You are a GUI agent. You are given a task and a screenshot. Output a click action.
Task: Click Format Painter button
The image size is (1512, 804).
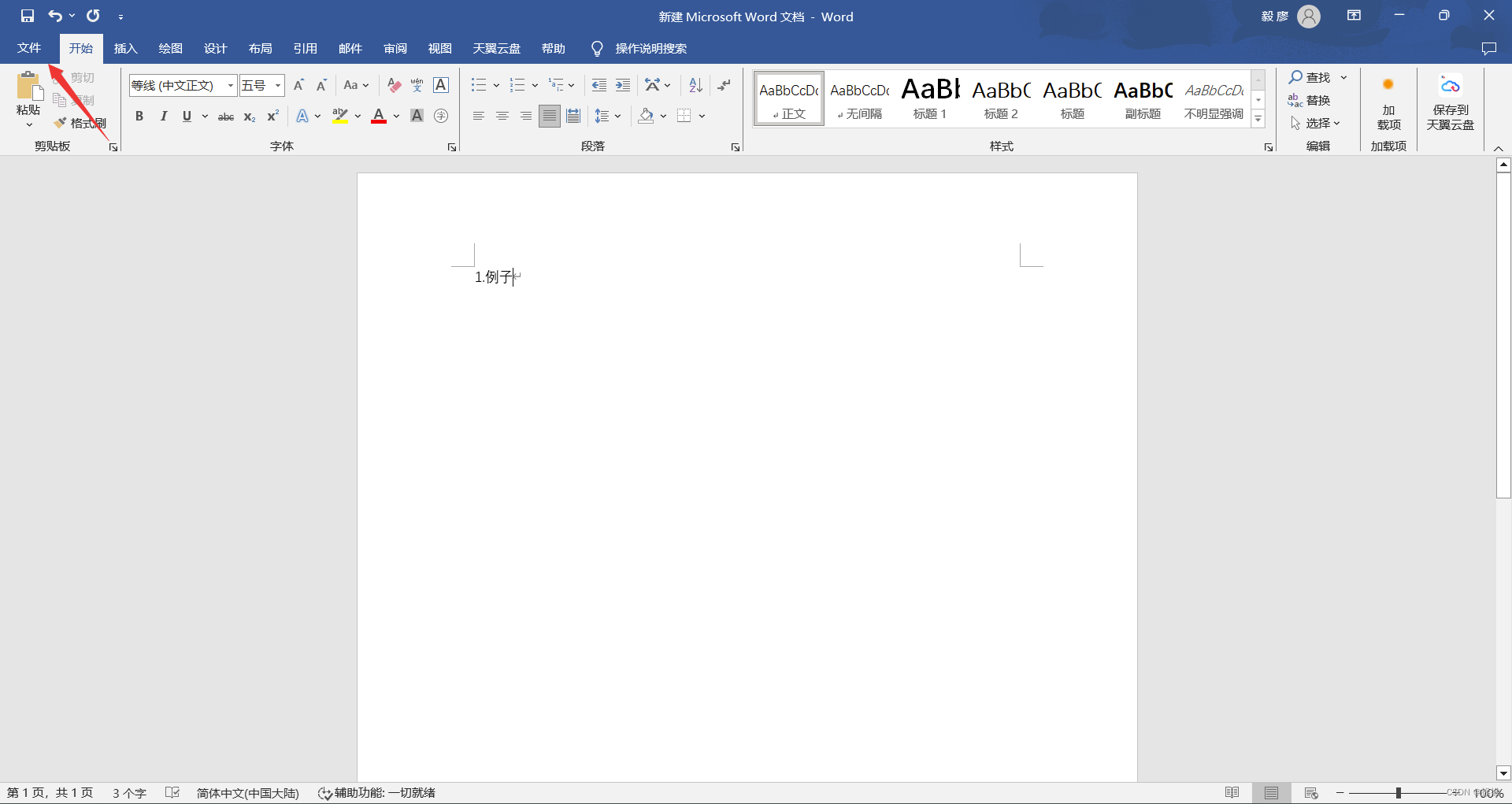80,123
